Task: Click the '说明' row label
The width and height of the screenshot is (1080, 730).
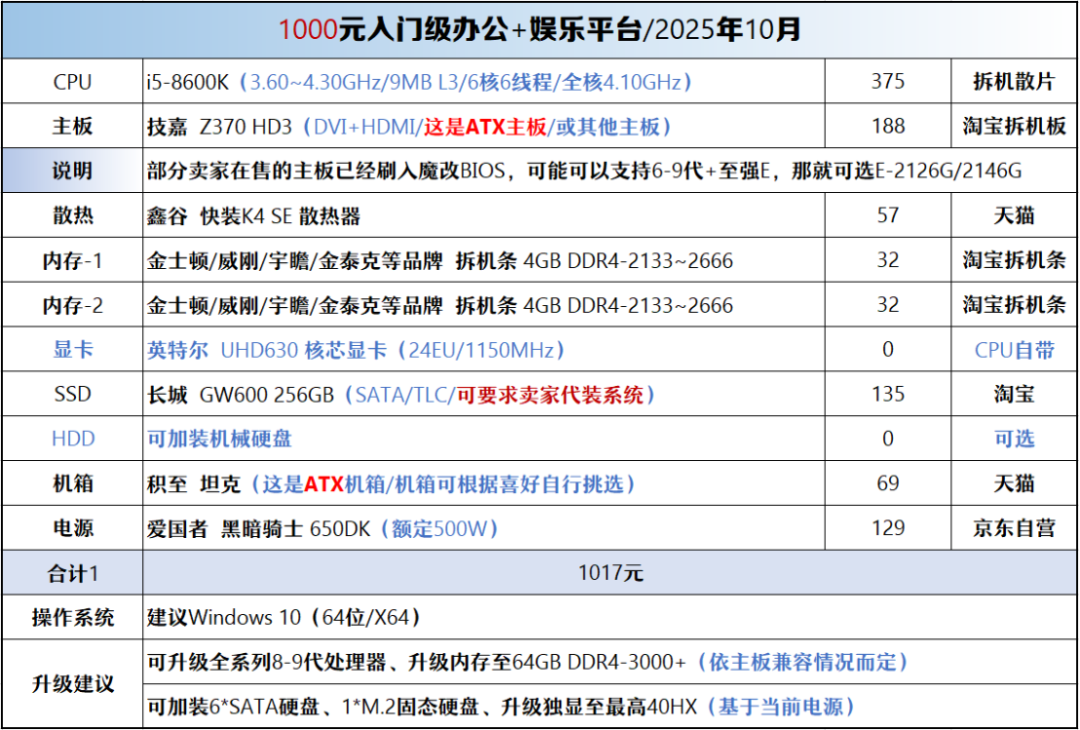Action: [x=72, y=171]
